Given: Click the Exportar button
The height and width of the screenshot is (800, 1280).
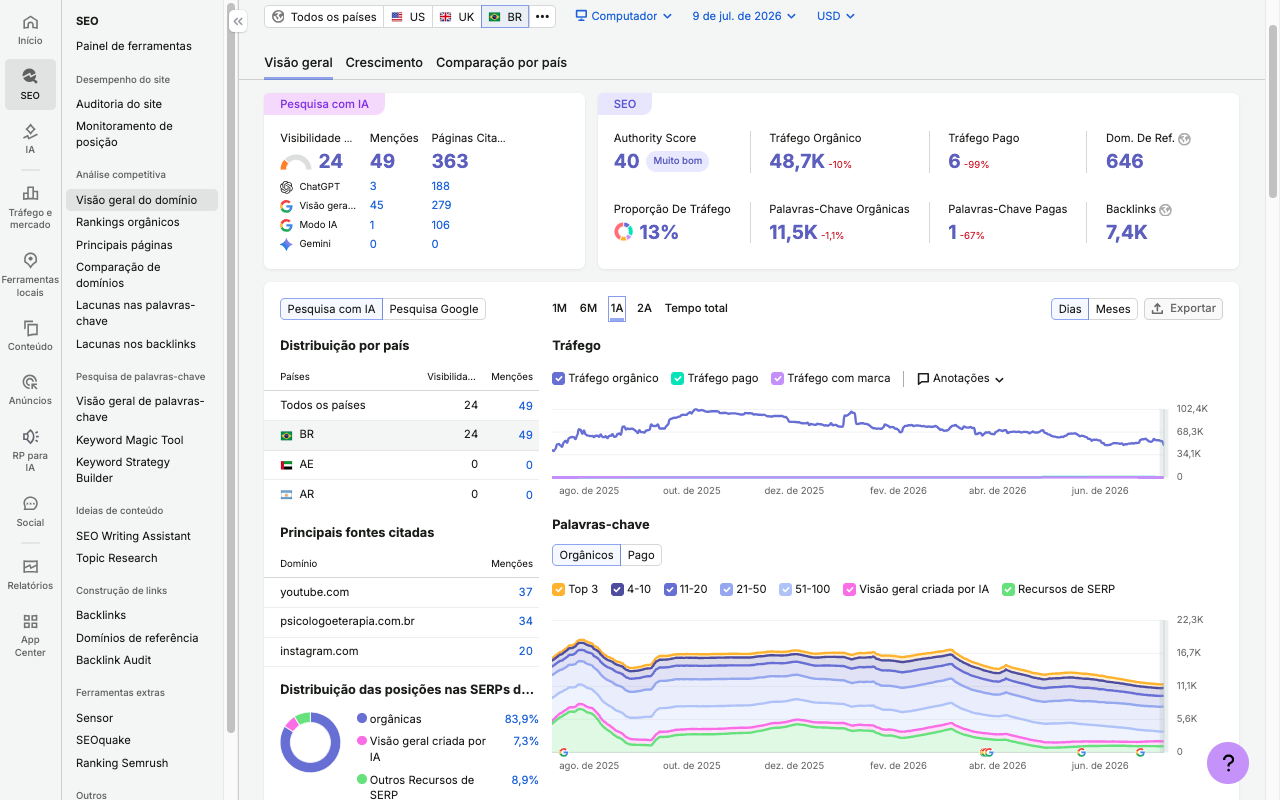Looking at the screenshot, I should pos(1183,308).
